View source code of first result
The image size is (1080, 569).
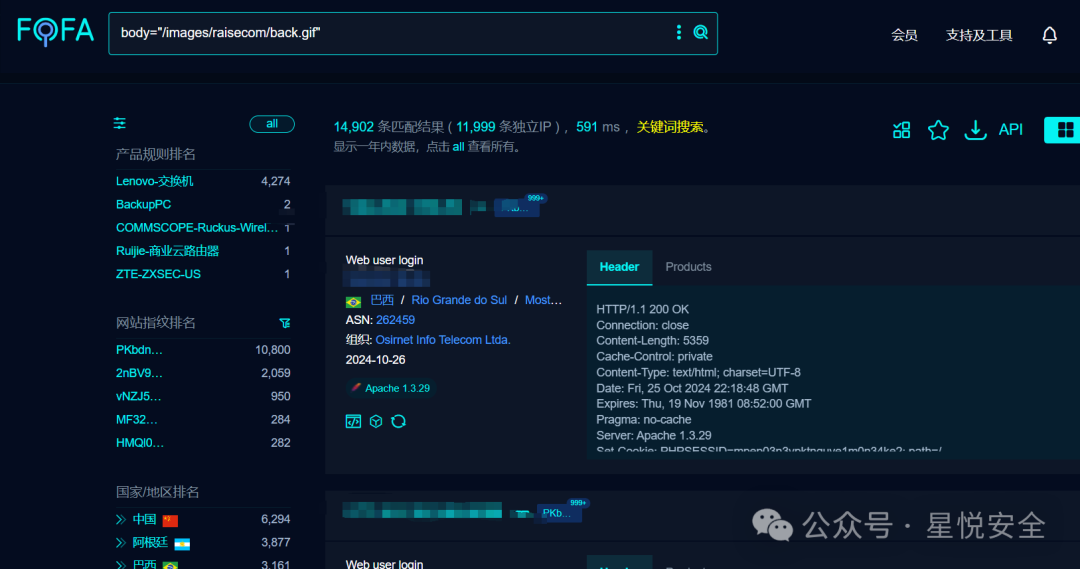(353, 421)
